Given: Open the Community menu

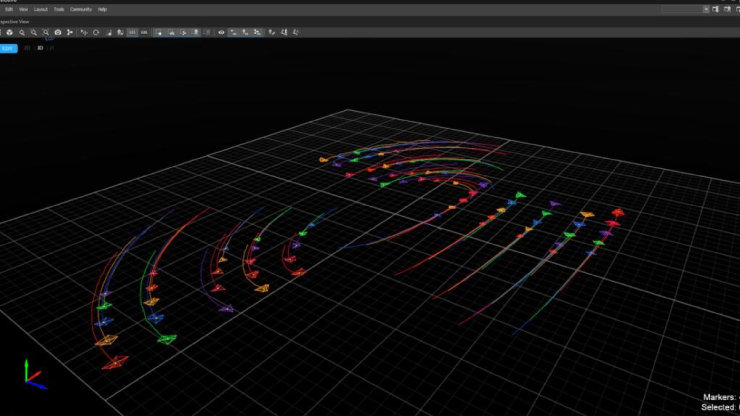Looking at the screenshot, I should pos(80,9).
